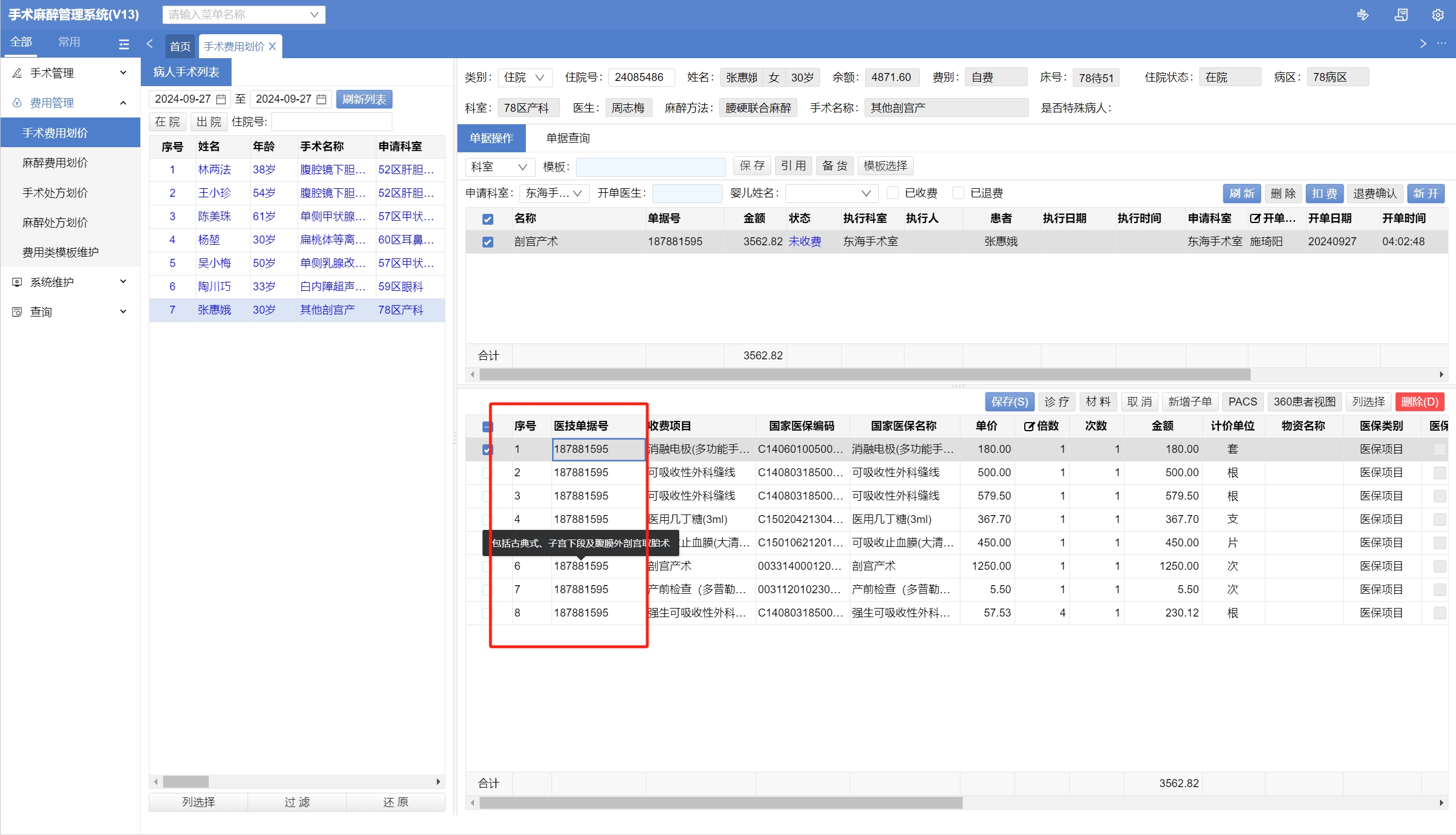1456x835 pixels.
Task: Switch to the 单据查询 tab
Action: click(567, 138)
